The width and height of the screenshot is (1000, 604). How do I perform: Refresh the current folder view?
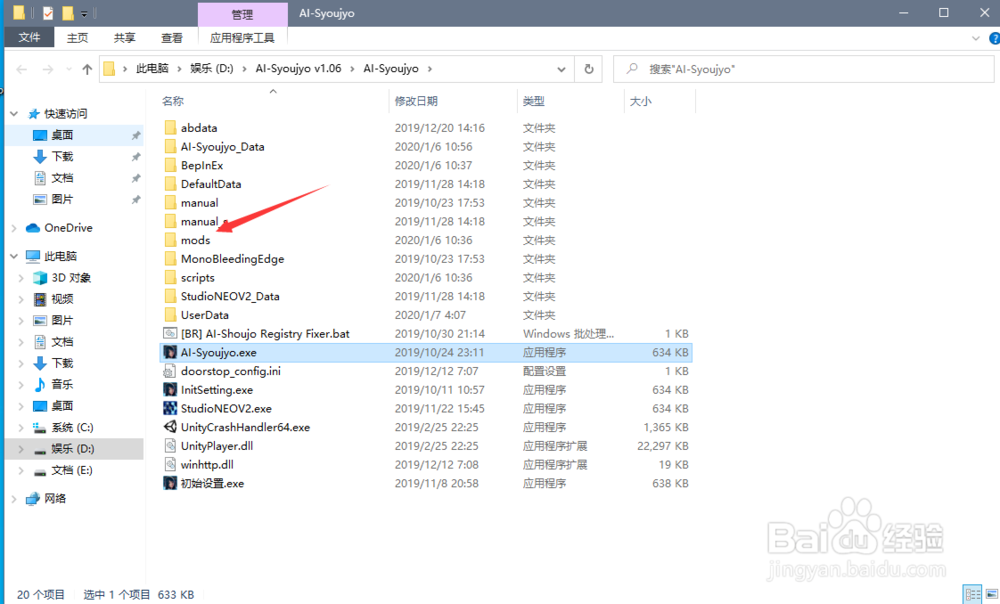pos(589,69)
